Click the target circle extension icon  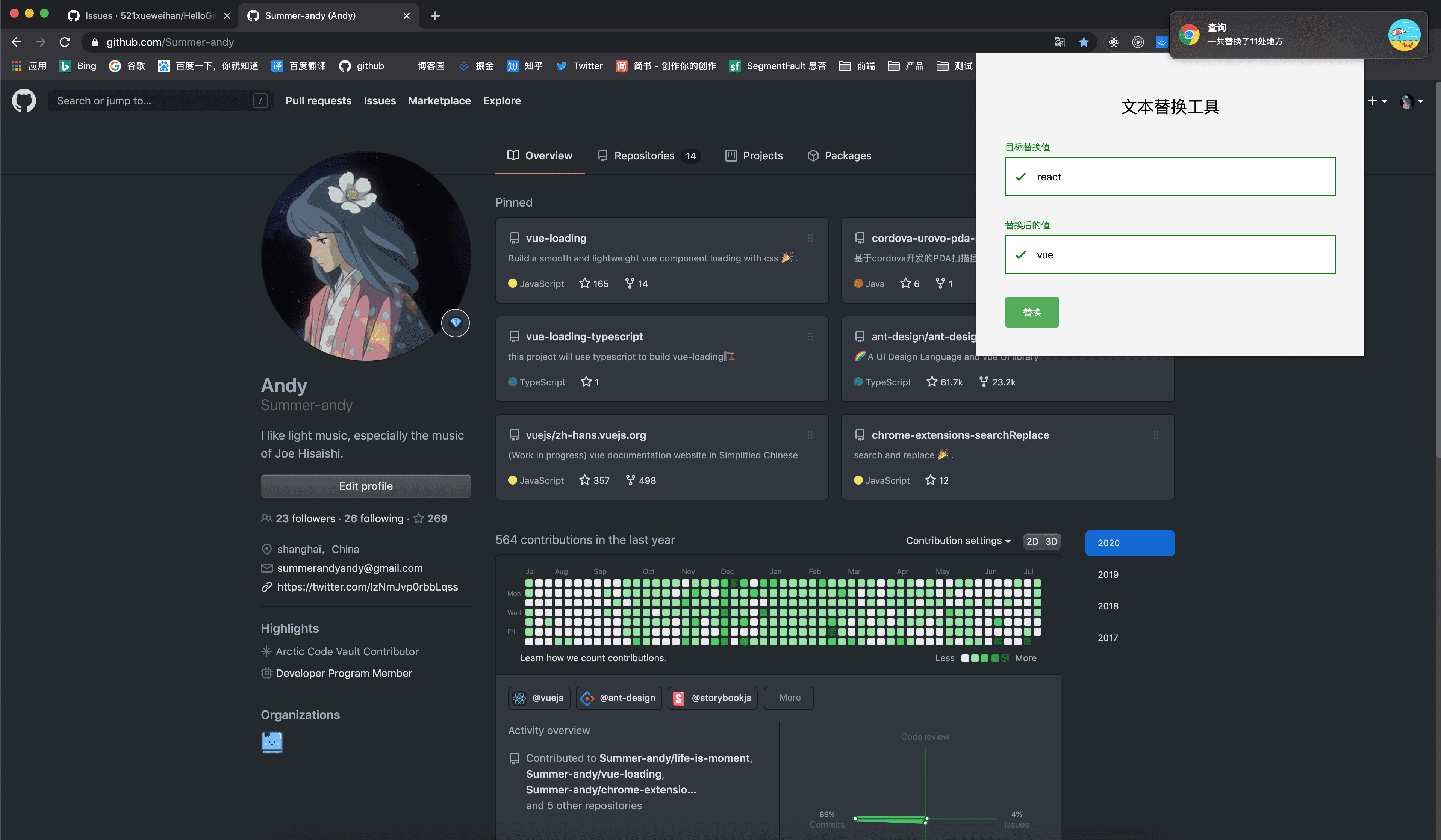point(1138,42)
